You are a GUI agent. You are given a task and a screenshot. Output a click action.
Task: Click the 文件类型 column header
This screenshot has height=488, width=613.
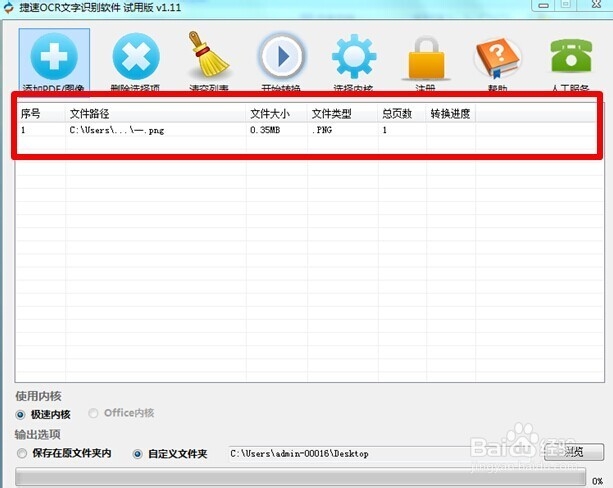pyautogui.click(x=342, y=114)
